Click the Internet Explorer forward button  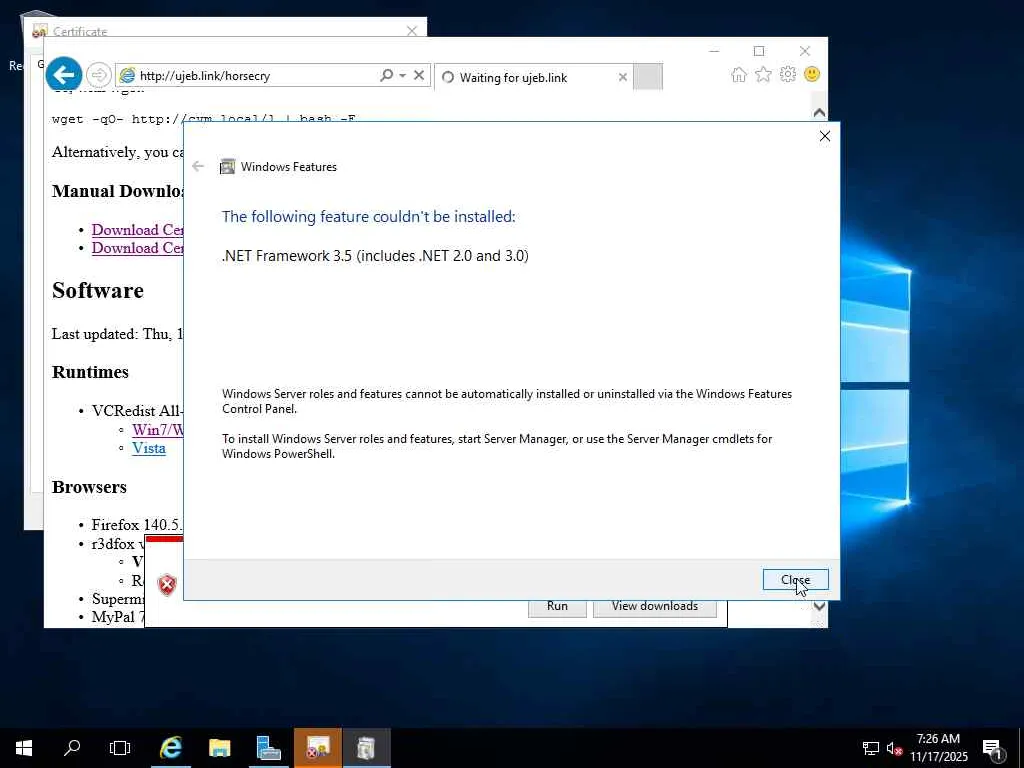click(x=99, y=75)
